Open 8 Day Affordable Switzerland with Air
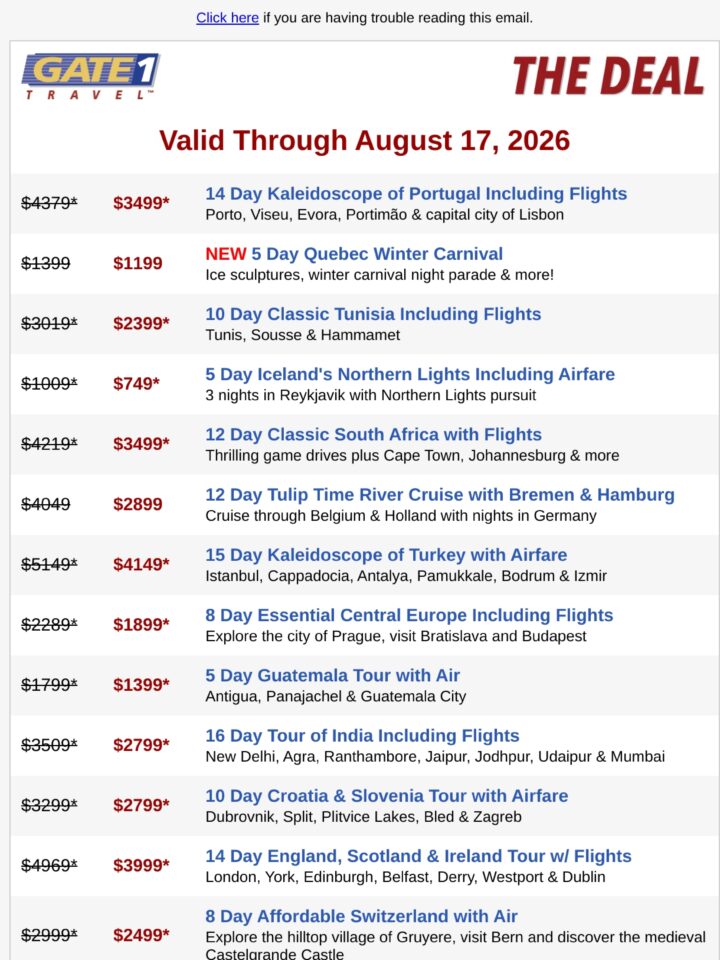 [x=361, y=916]
